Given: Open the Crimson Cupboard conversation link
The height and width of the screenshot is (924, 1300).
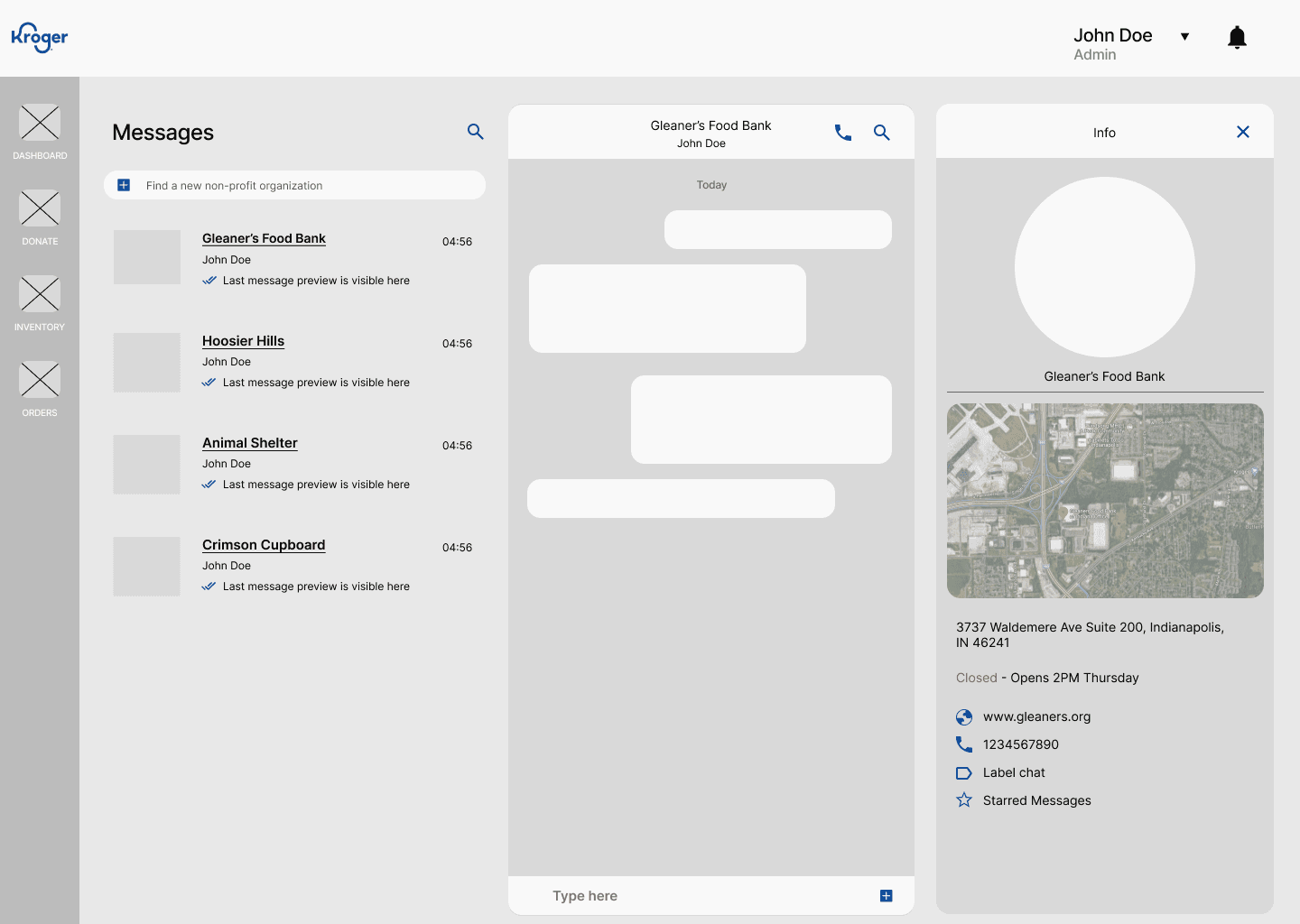Looking at the screenshot, I should [x=264, y=545].
